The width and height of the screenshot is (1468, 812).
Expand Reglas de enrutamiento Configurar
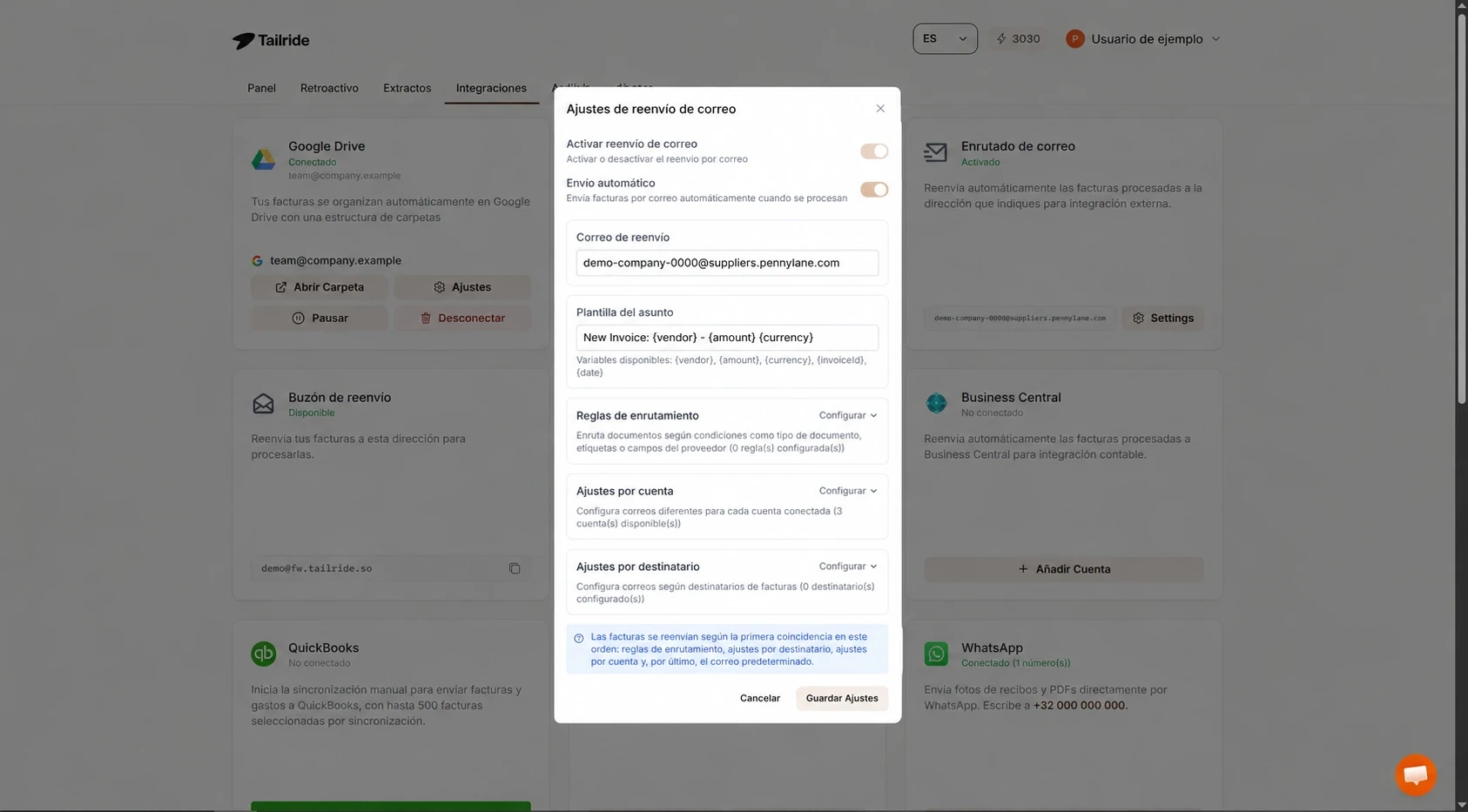pyautogui.click(x=848, y=415)
